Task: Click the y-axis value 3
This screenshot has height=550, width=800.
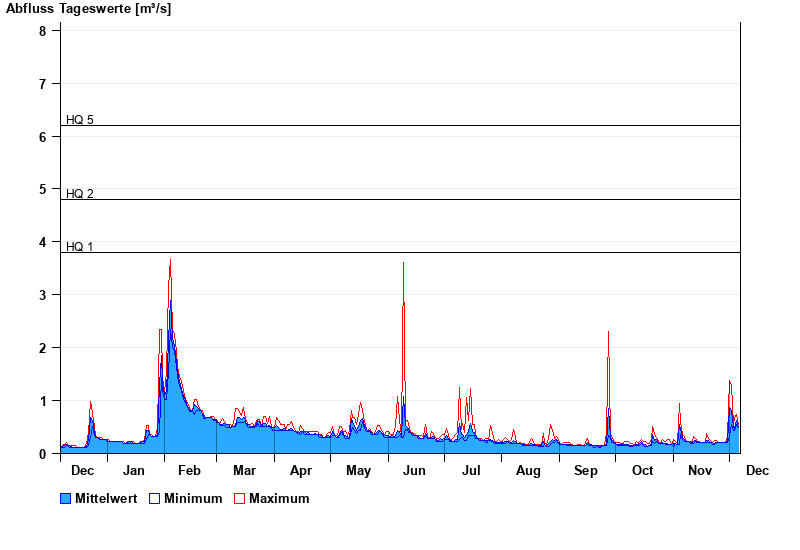Action: (x=43, y=295)
